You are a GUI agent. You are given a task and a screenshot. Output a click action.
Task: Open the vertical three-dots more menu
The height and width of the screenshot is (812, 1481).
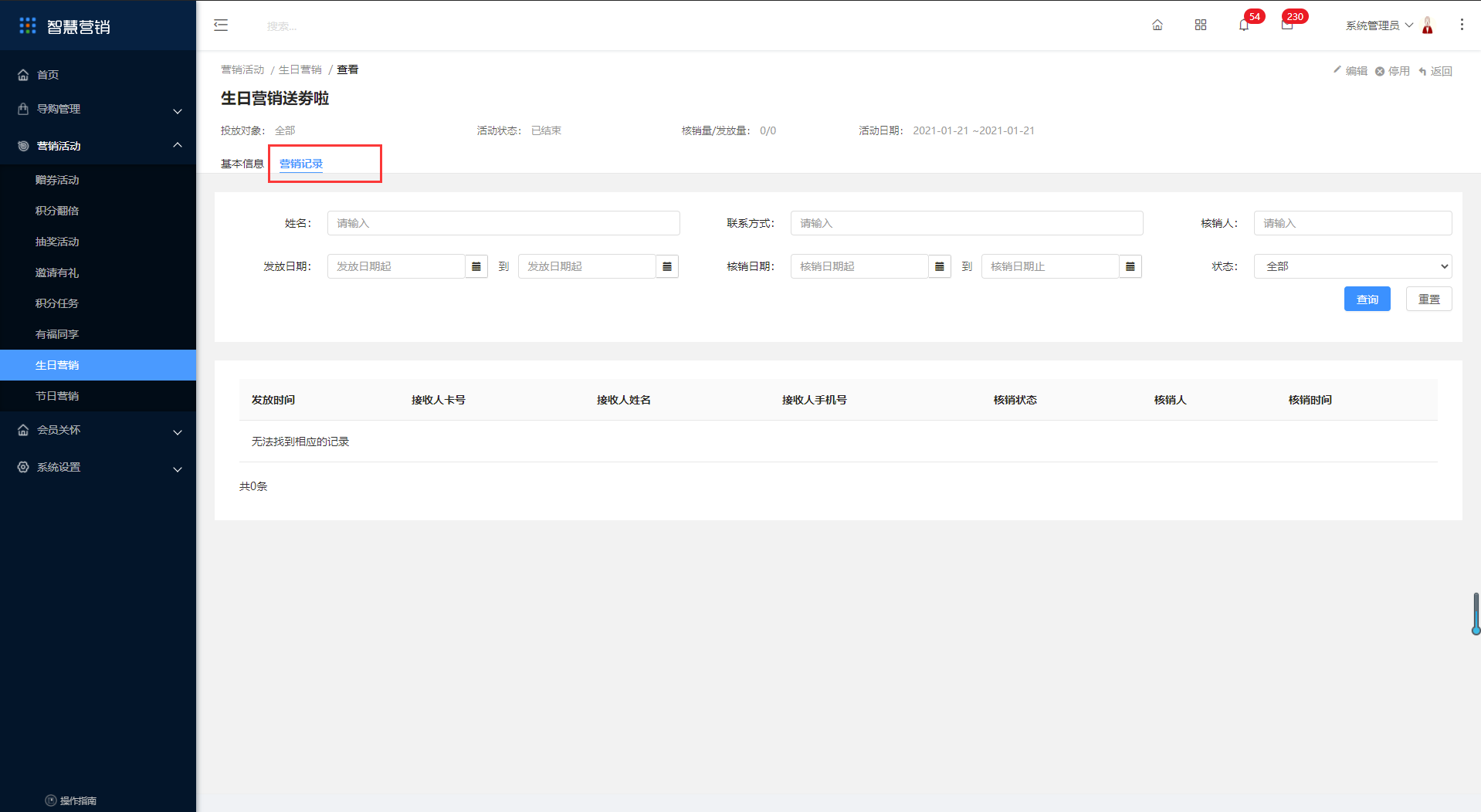tap(1462, 25)
